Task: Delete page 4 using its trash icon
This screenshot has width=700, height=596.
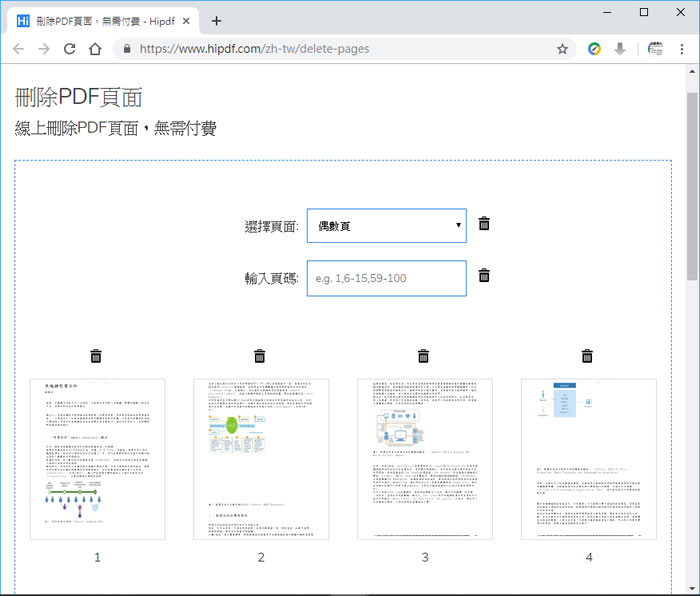Action: point(587,356)
